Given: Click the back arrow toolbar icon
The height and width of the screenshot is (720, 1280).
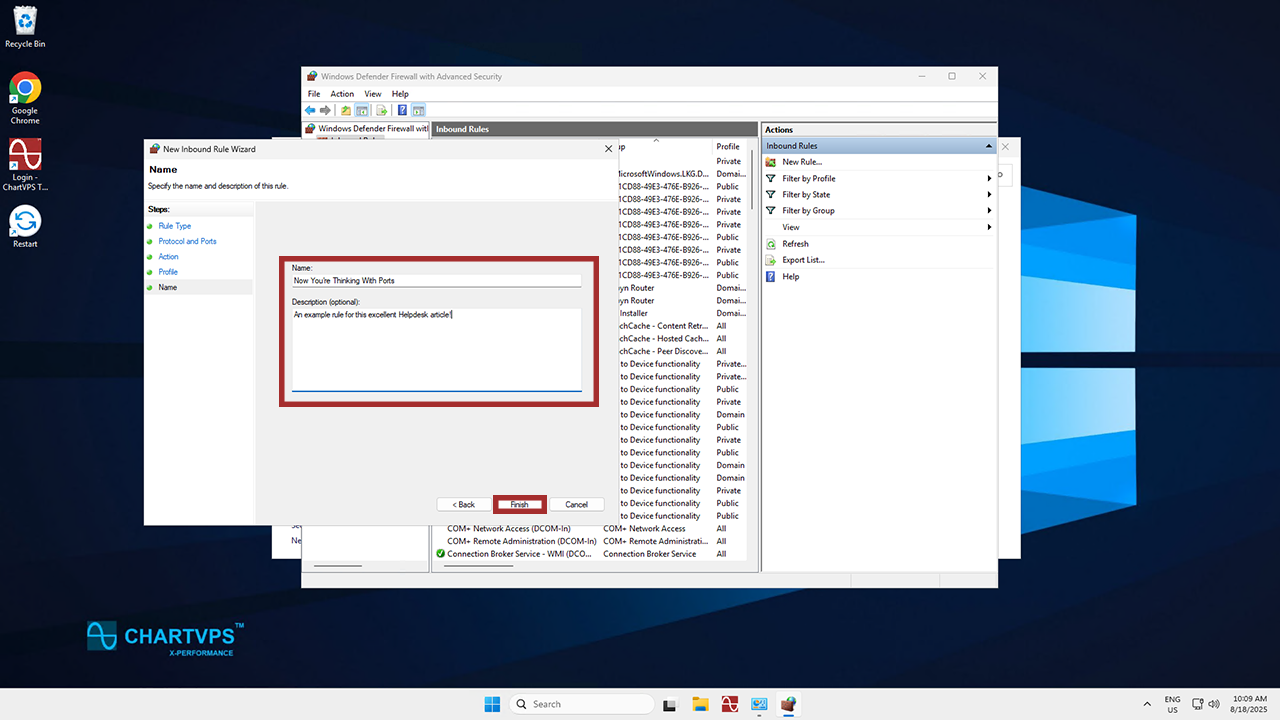Looking at the screenshot, I should [x=310, y=110].
